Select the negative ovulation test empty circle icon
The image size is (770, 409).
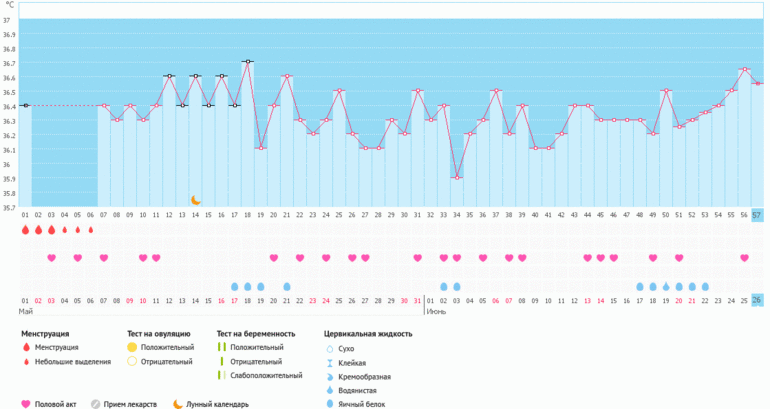coord(131,361)
